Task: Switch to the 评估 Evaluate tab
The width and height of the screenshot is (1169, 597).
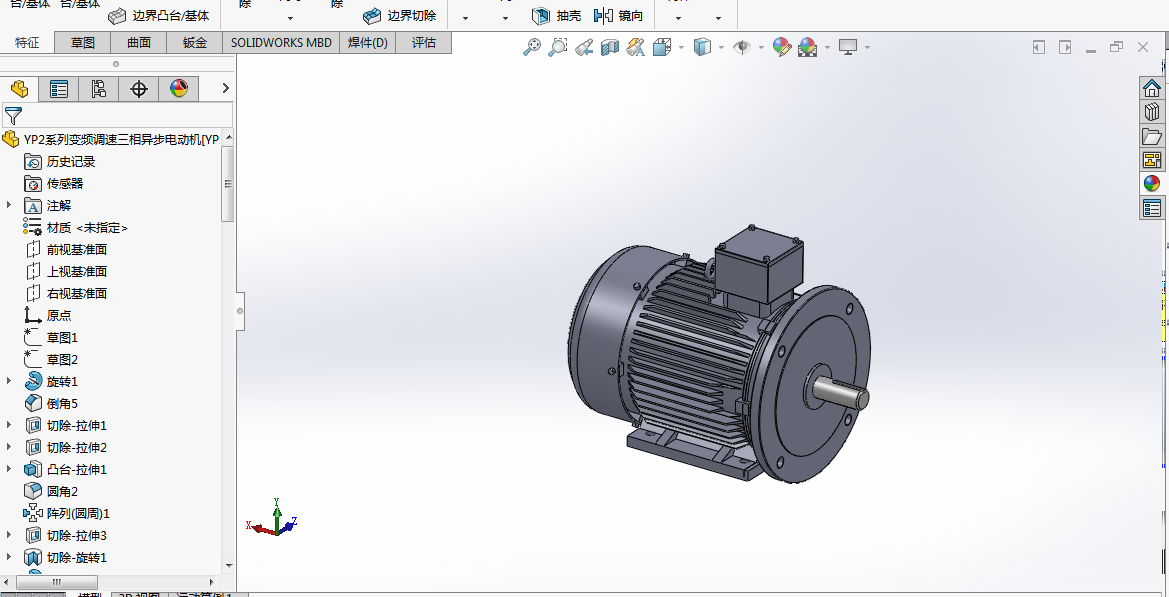Action: [x=423, y=42]
